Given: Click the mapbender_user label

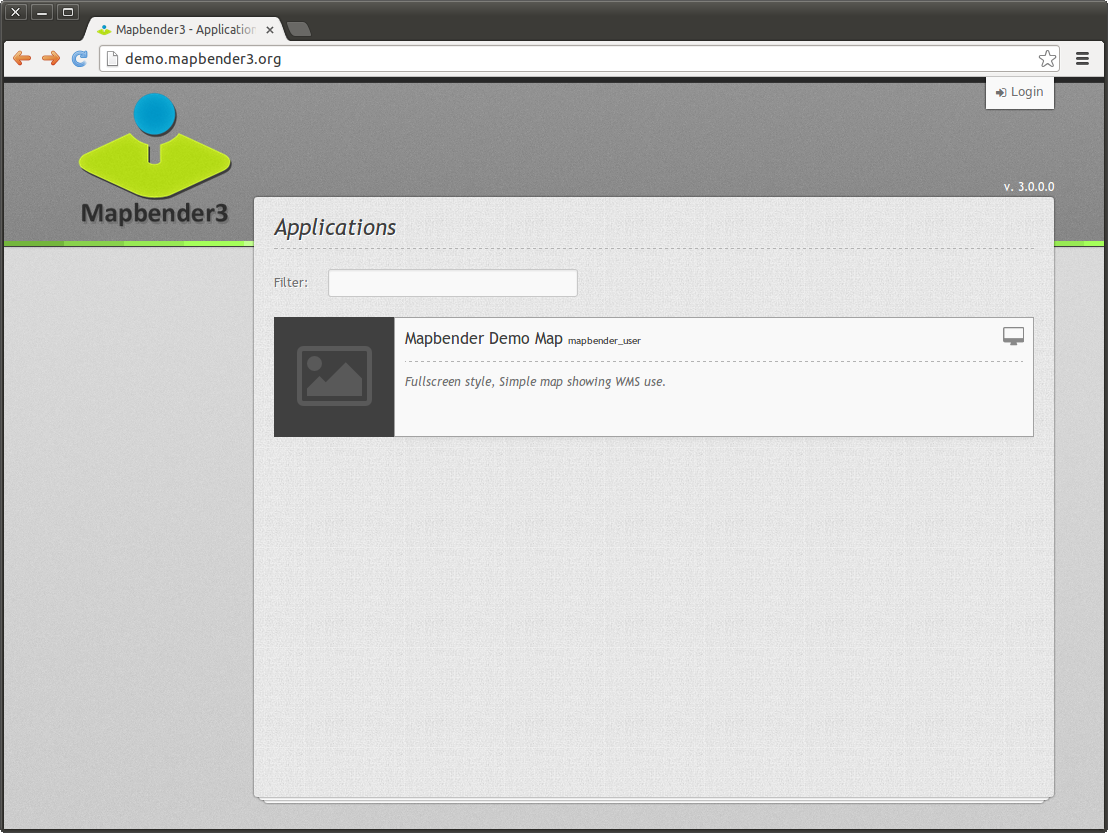Looking at the screenshot, I should [x=604, y=341].
